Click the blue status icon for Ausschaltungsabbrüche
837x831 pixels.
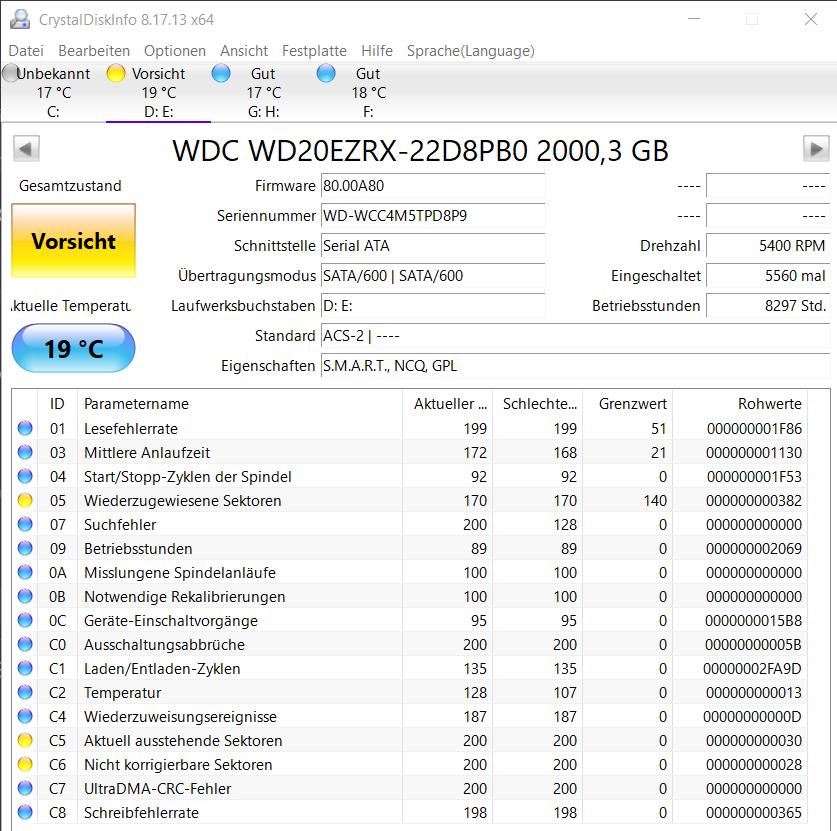click(25, 644)
